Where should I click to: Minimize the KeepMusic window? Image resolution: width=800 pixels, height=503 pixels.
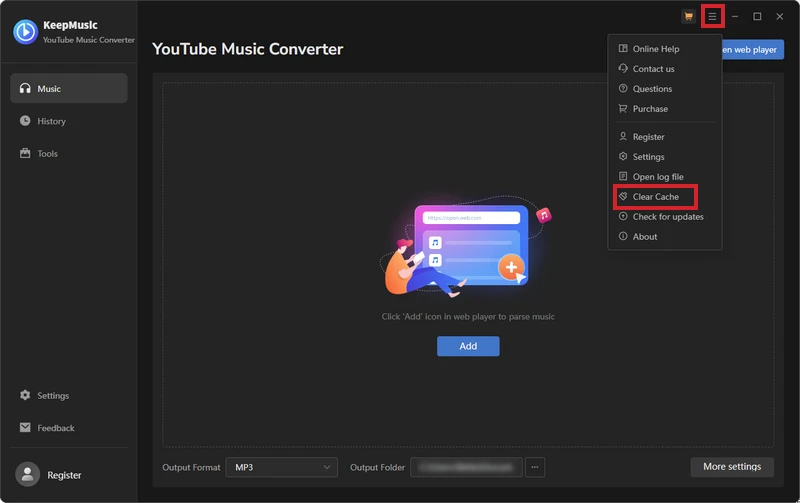tap(735, 16)
